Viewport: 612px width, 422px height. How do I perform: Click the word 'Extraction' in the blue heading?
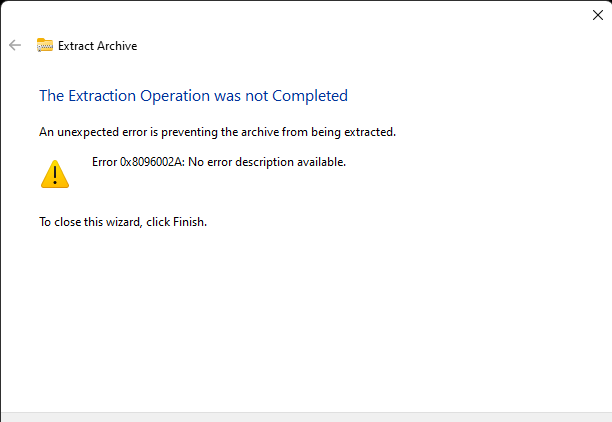[x=102, y=96]
